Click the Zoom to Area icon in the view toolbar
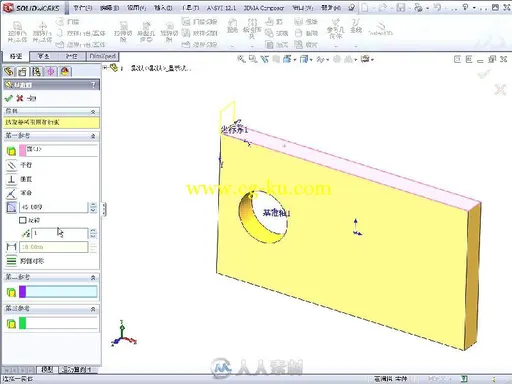Viewport: 512px width, 384px height. [253, 59]
